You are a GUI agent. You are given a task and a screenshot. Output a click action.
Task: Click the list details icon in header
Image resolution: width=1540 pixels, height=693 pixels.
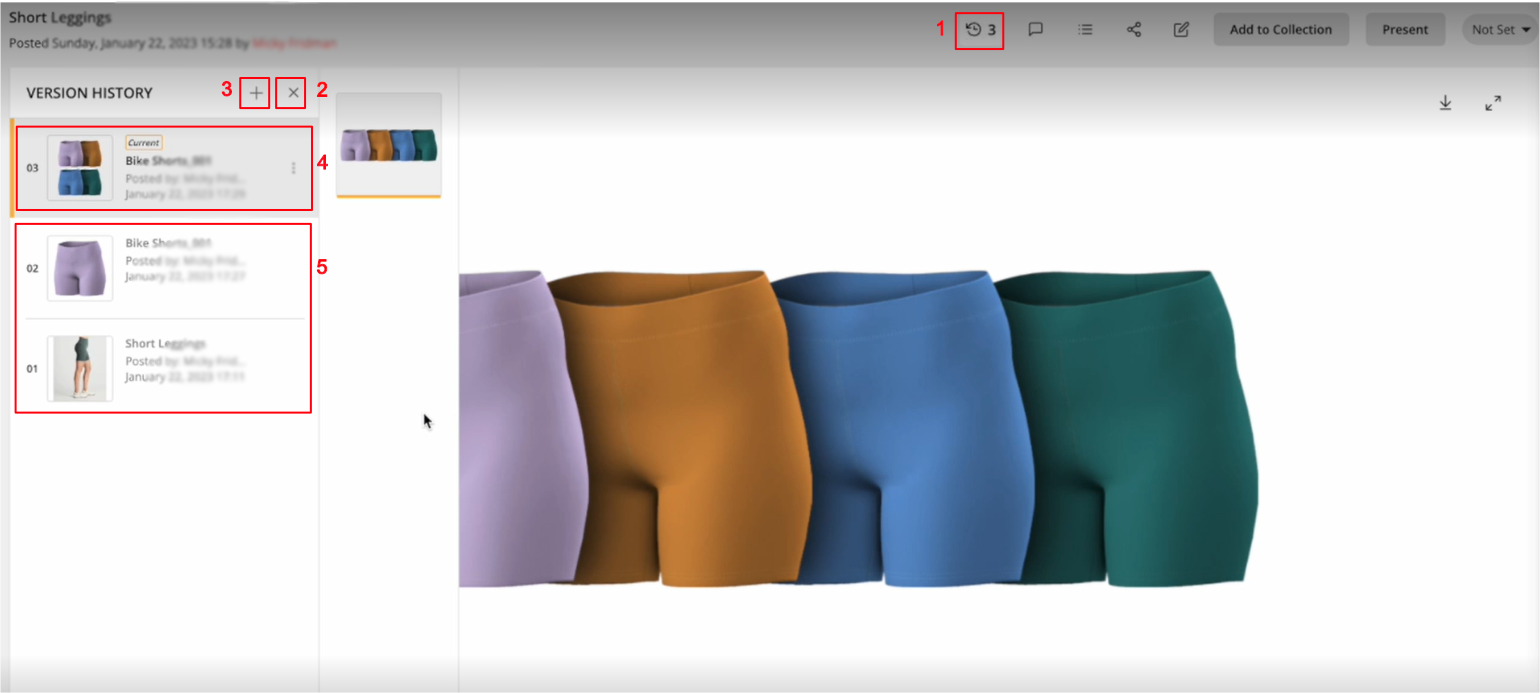tap(1085, 30)
